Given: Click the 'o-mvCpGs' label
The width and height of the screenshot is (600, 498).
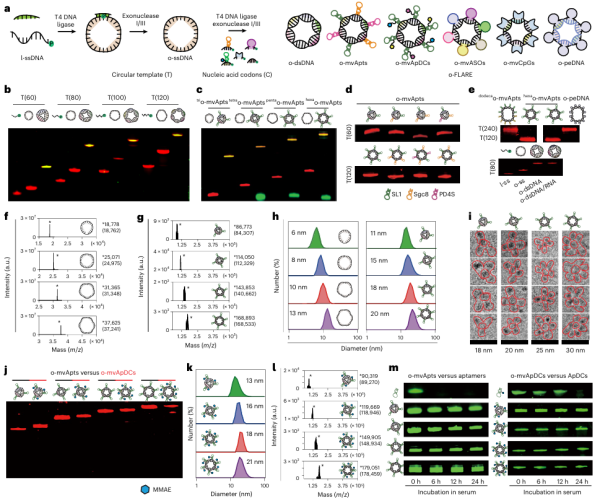Looking at the screenshot, I should [518, 63].
